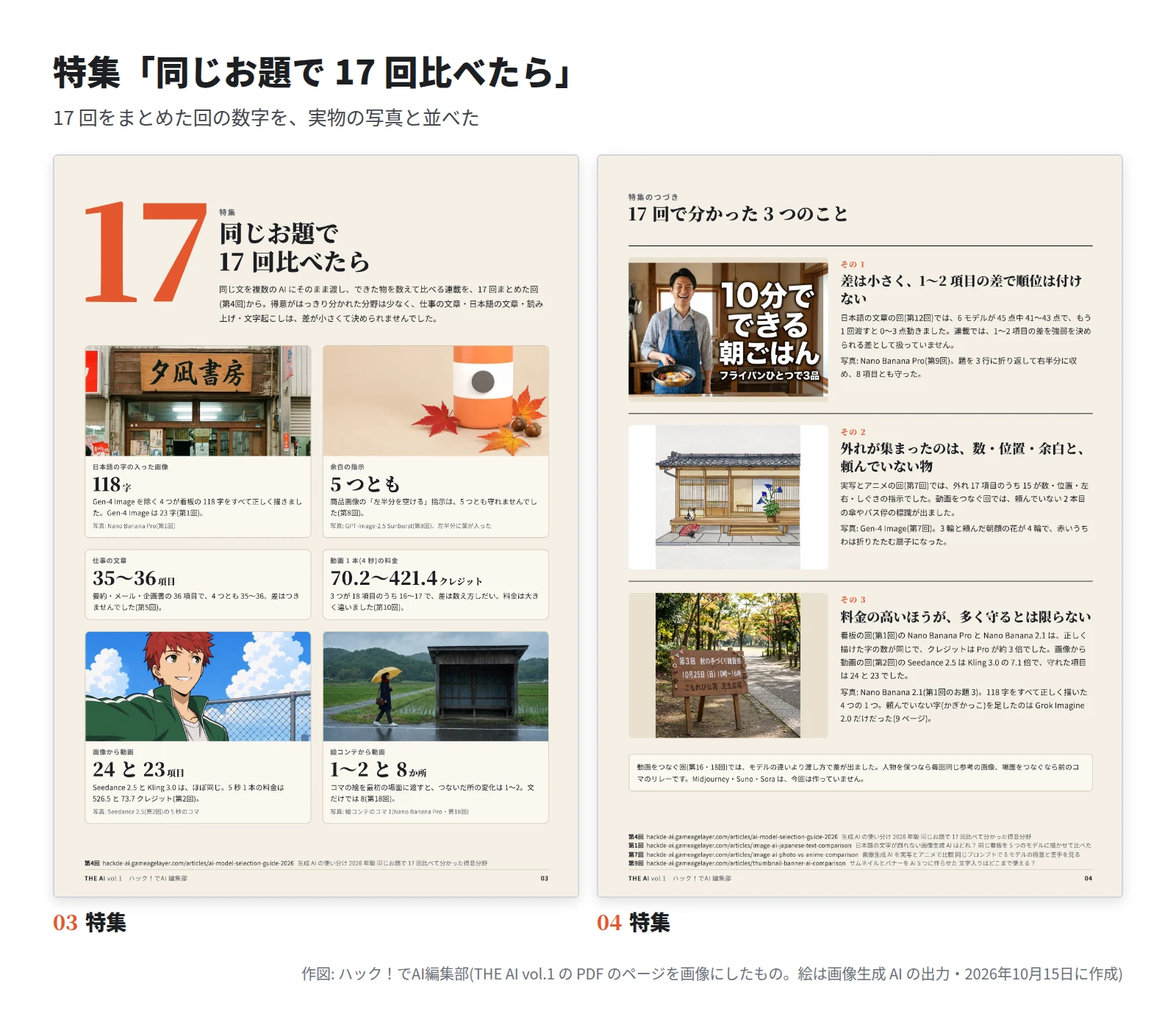Click the 1〜2 と 8か所 statistic
Image resolution: width=1176 pixels, height=1025 pixels.
click(379, 769)
